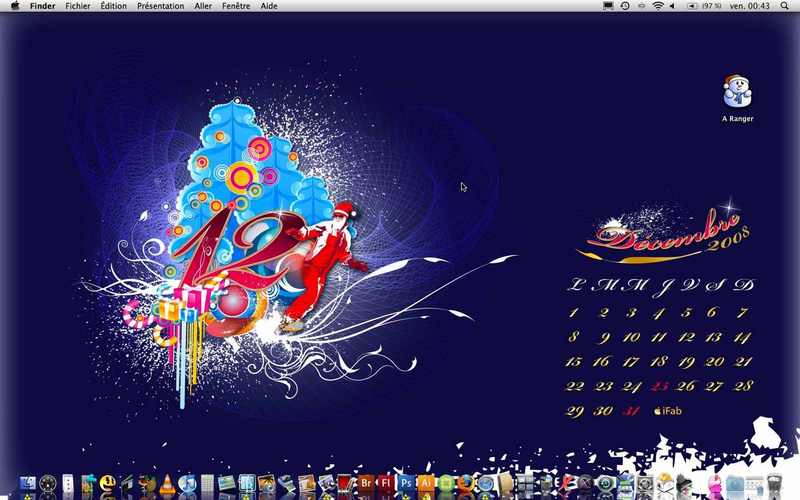Screen dimensions: 800x500
Task: Open the Finder icon in the Dock
Action: point(28,483)
